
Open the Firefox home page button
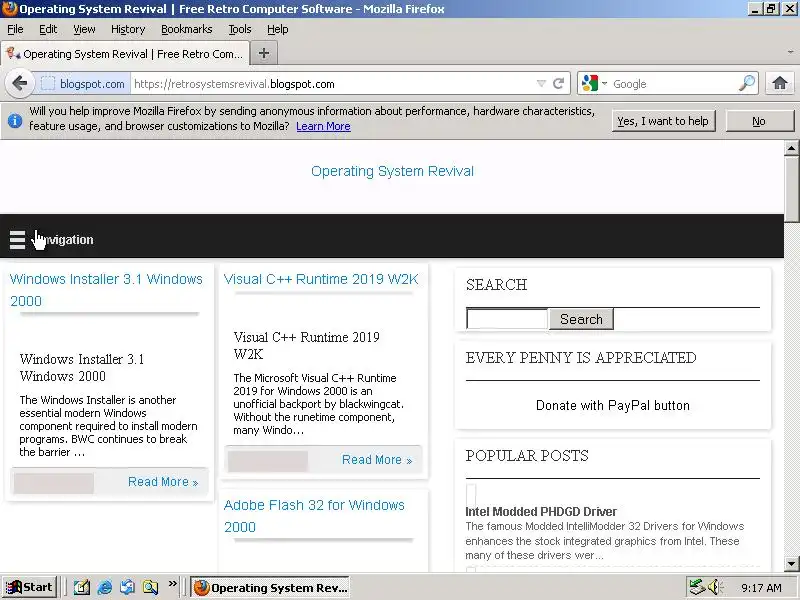(780, 83)
